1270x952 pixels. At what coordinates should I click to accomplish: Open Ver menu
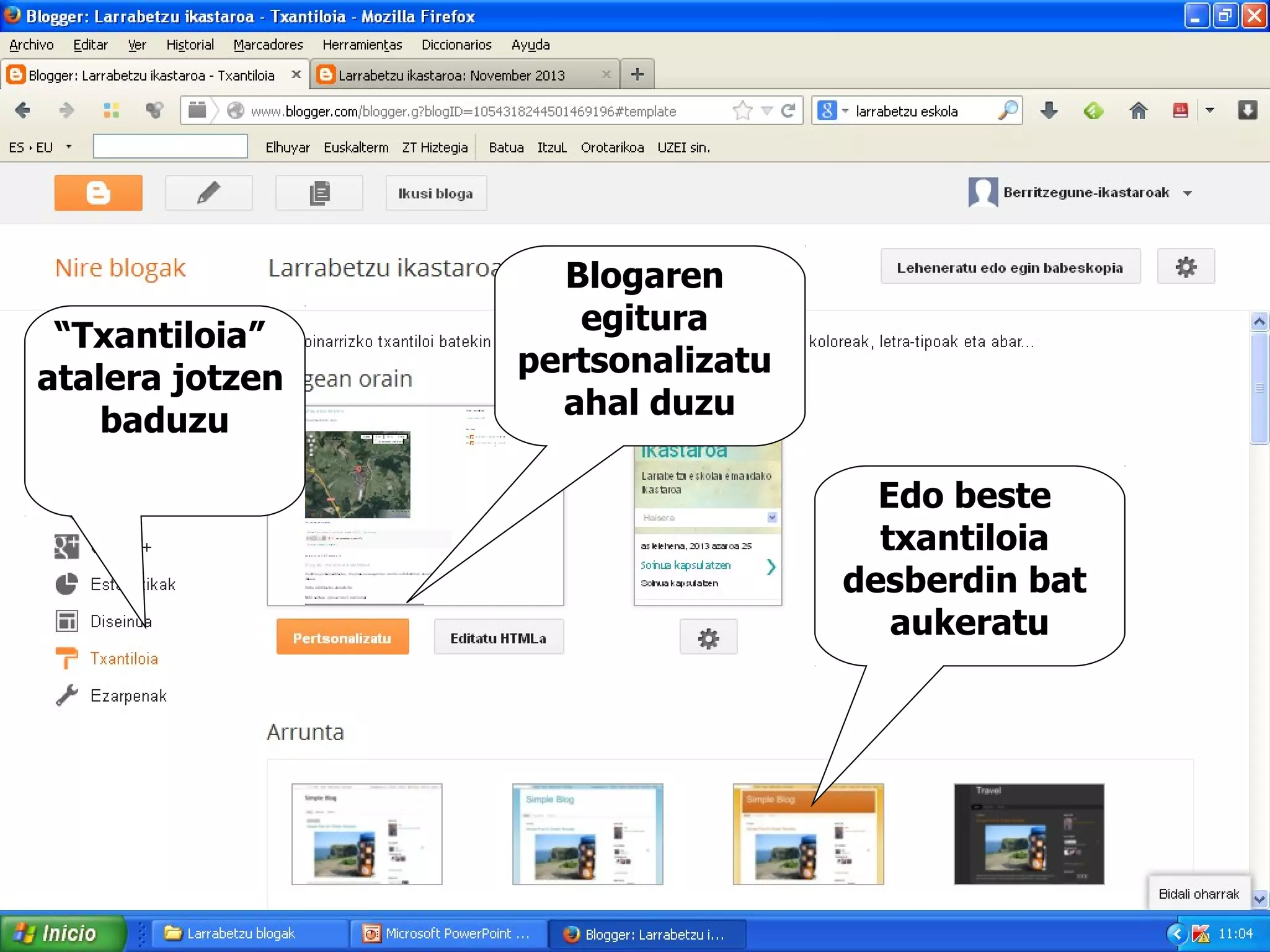[x=136, y=45]
